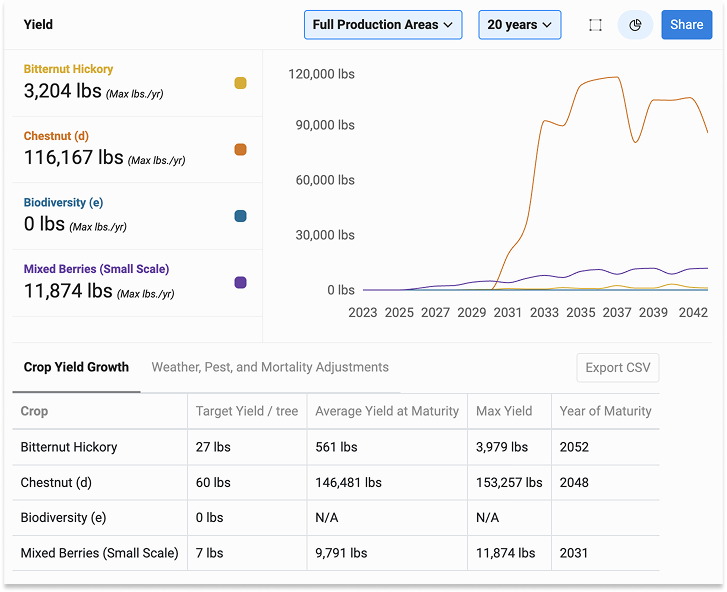
Task: Open the 20 years timeframe dropdown
Action: 519,25
